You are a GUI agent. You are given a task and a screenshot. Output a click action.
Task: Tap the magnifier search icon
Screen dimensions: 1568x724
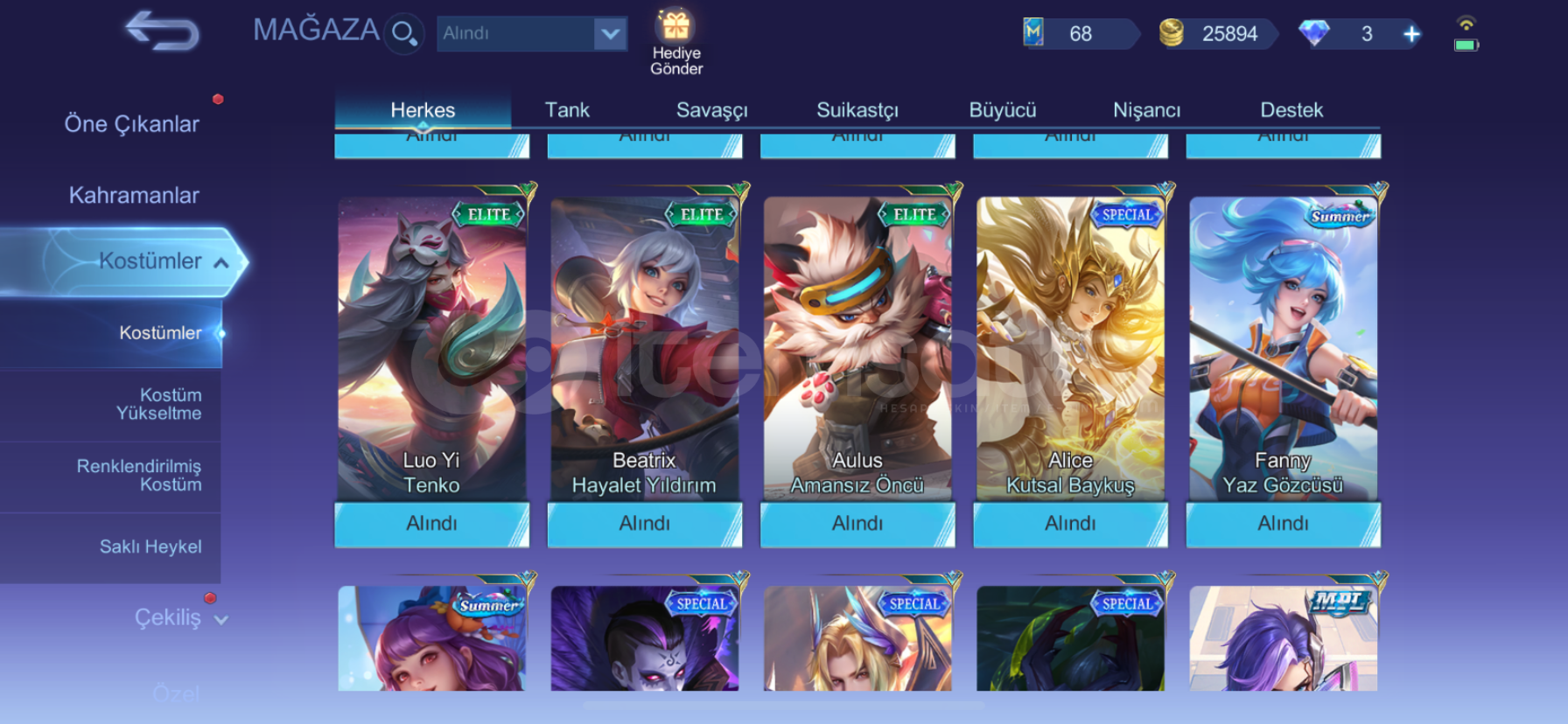[404, 34]
